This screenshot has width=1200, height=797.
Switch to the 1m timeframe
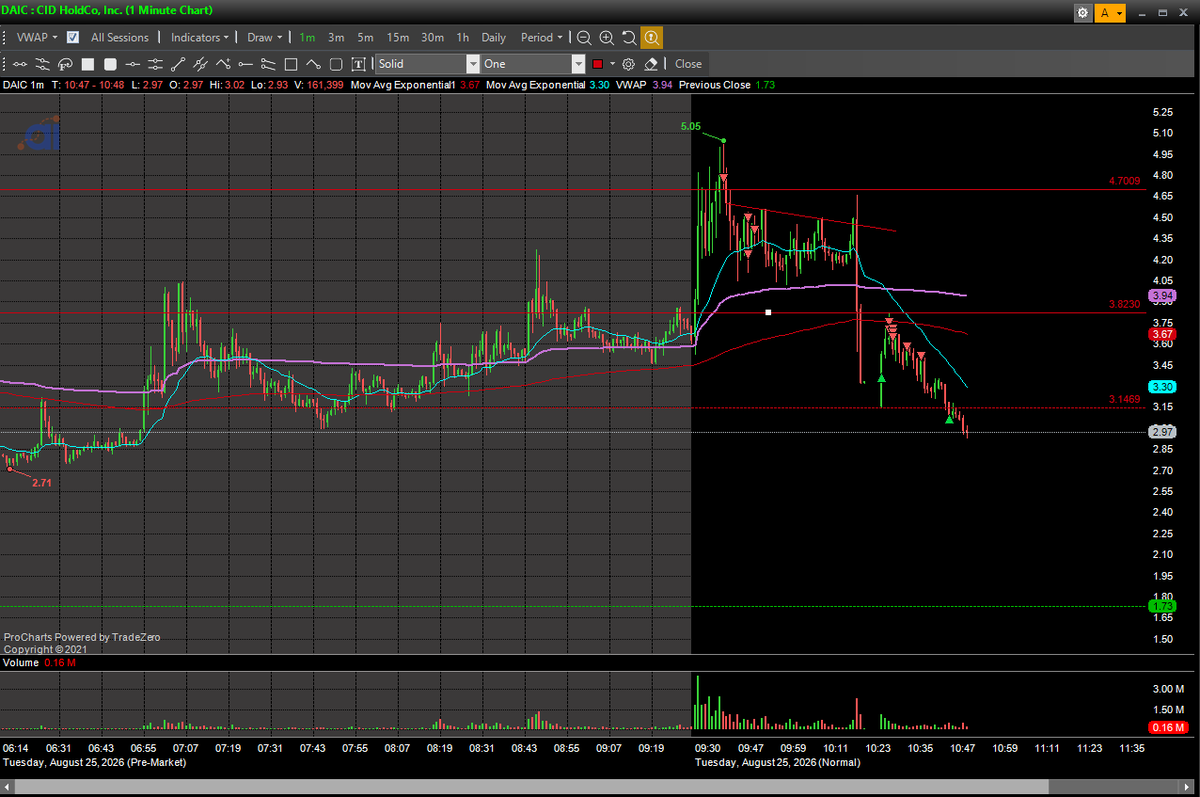tap(307, 37)
